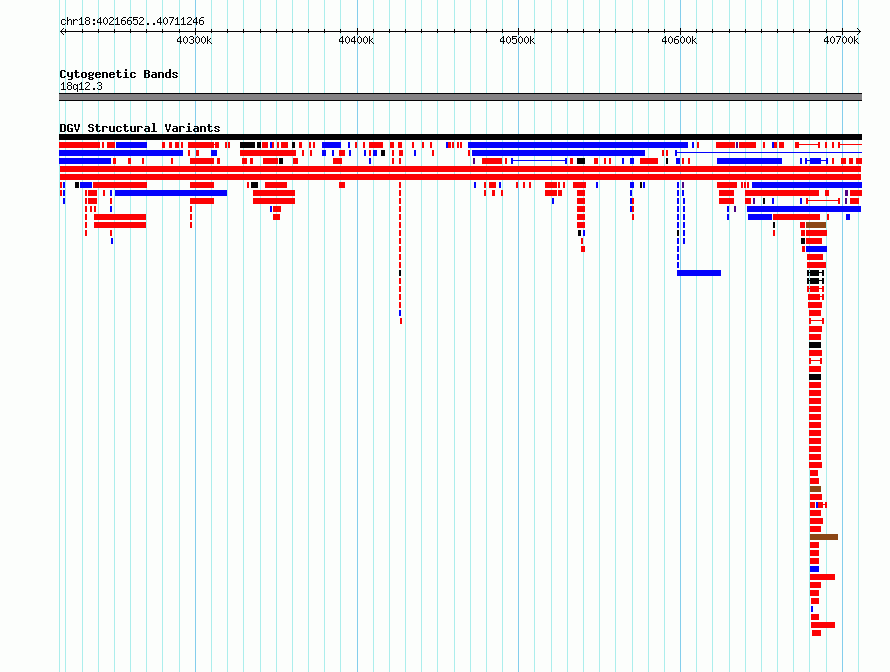
Task: Select the long blue variant spanning 40300k in the sixth row
Action: (171, 193)
